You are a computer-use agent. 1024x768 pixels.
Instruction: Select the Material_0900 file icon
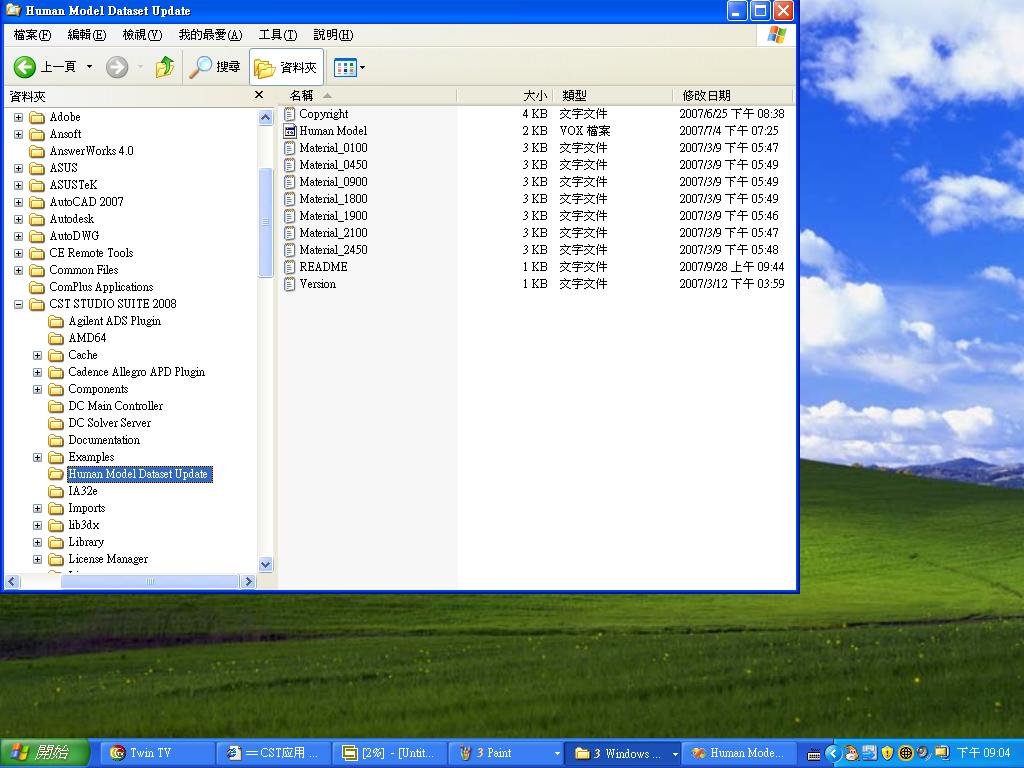(290, 182)
